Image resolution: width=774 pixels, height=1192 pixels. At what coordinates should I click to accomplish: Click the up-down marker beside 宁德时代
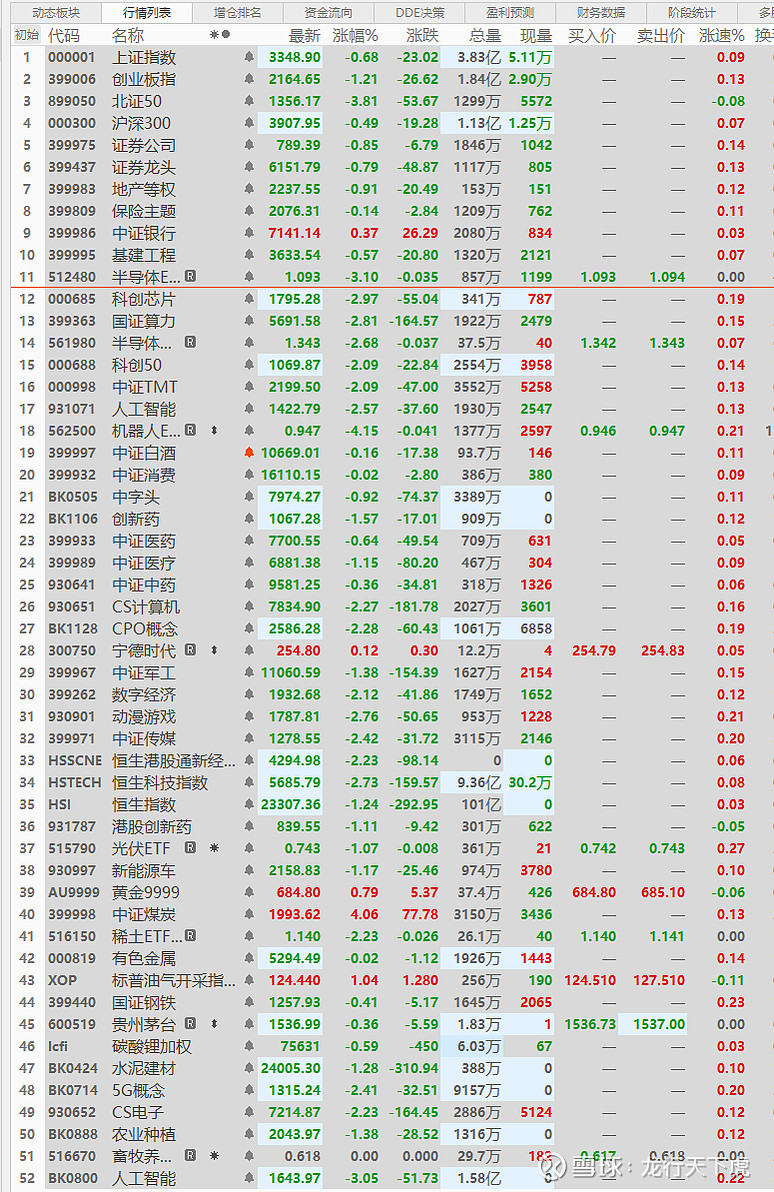214,650
